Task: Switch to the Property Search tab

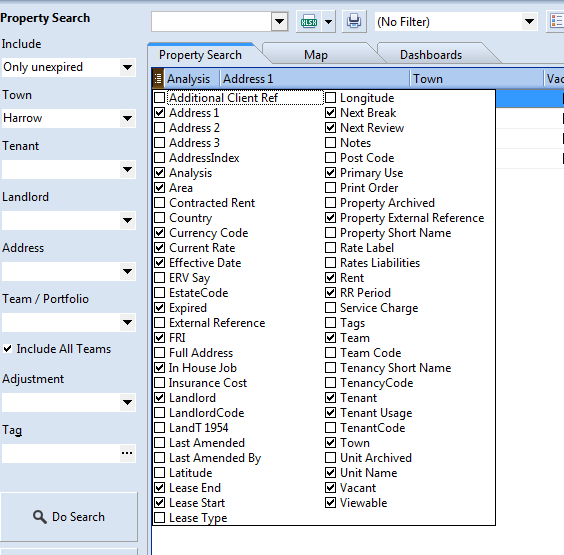Action: 200,55
